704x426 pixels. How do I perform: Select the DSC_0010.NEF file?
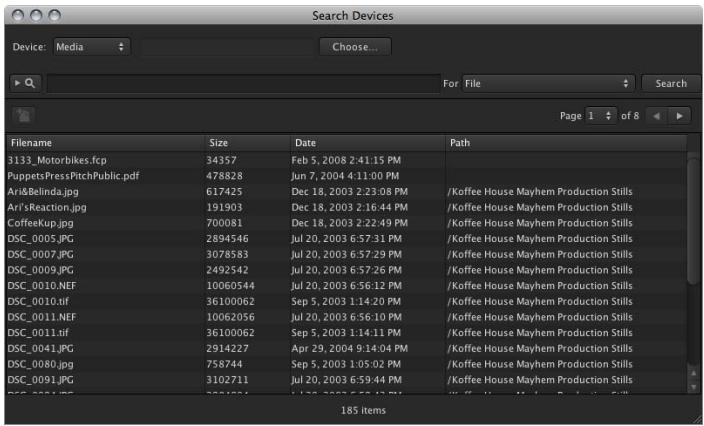42,286
